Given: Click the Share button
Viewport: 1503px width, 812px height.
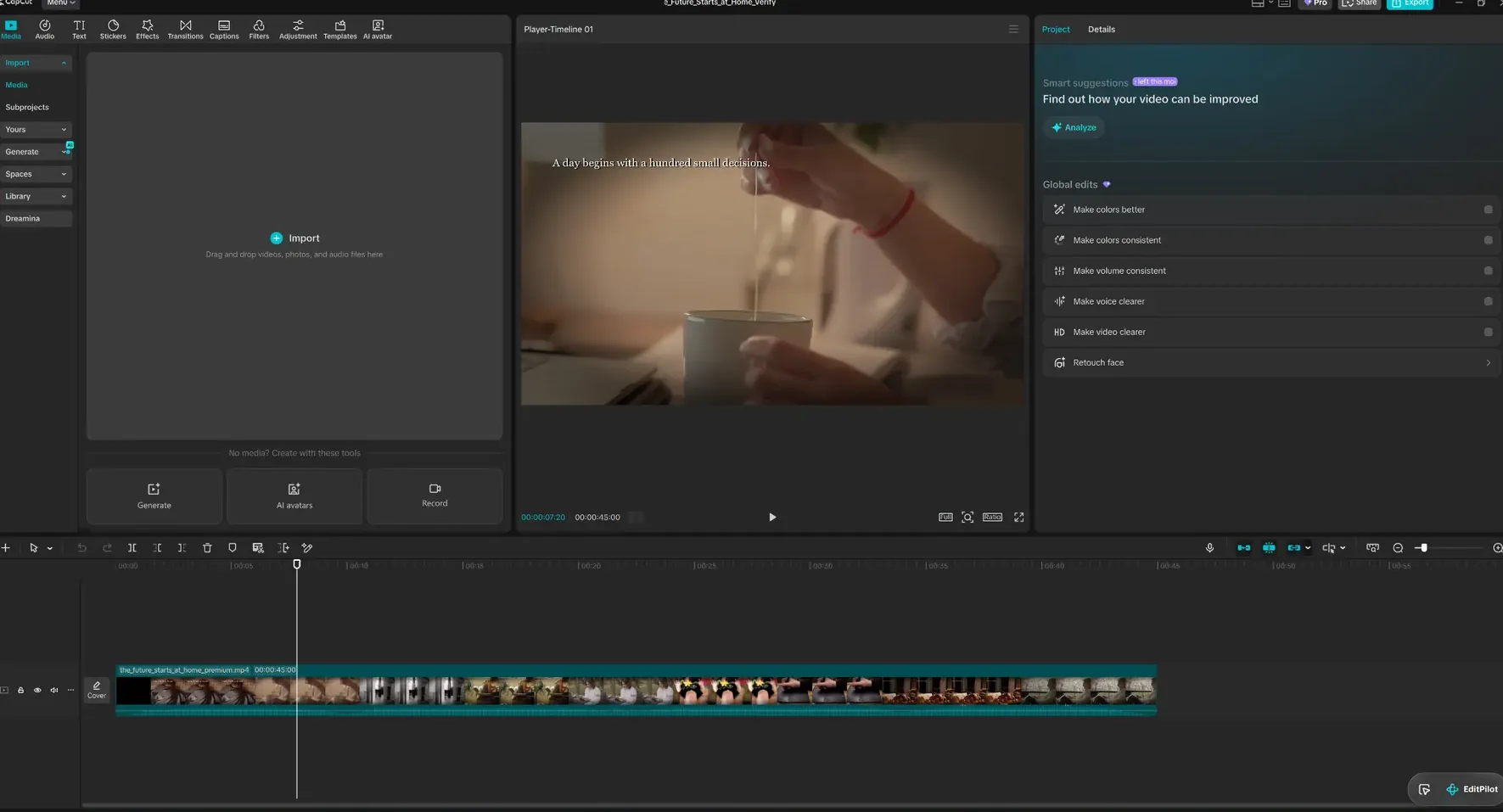Looking at the screenshot, I should coord(1360,3).
